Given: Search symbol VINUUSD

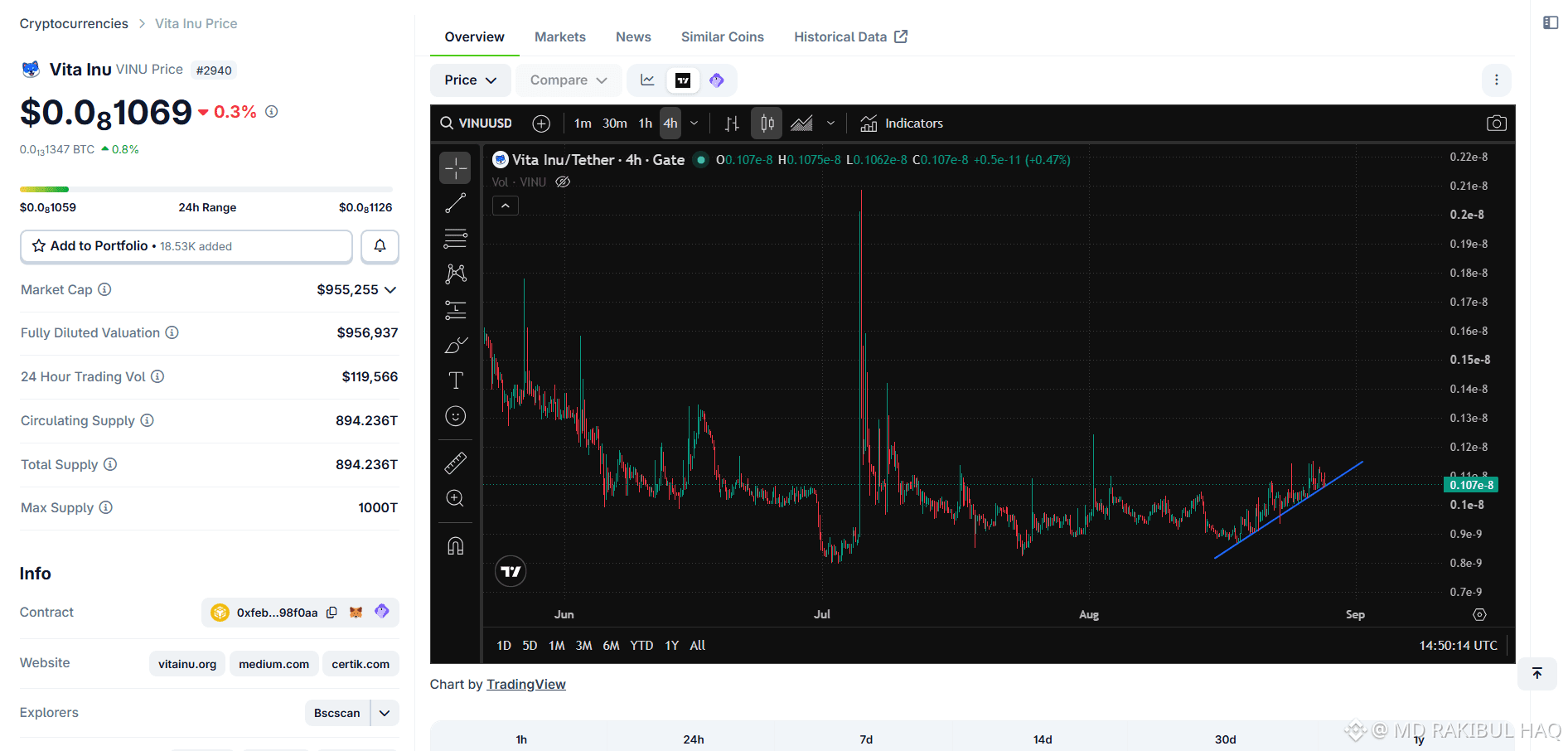Looking at the screenshot, I should click(477, 124).
